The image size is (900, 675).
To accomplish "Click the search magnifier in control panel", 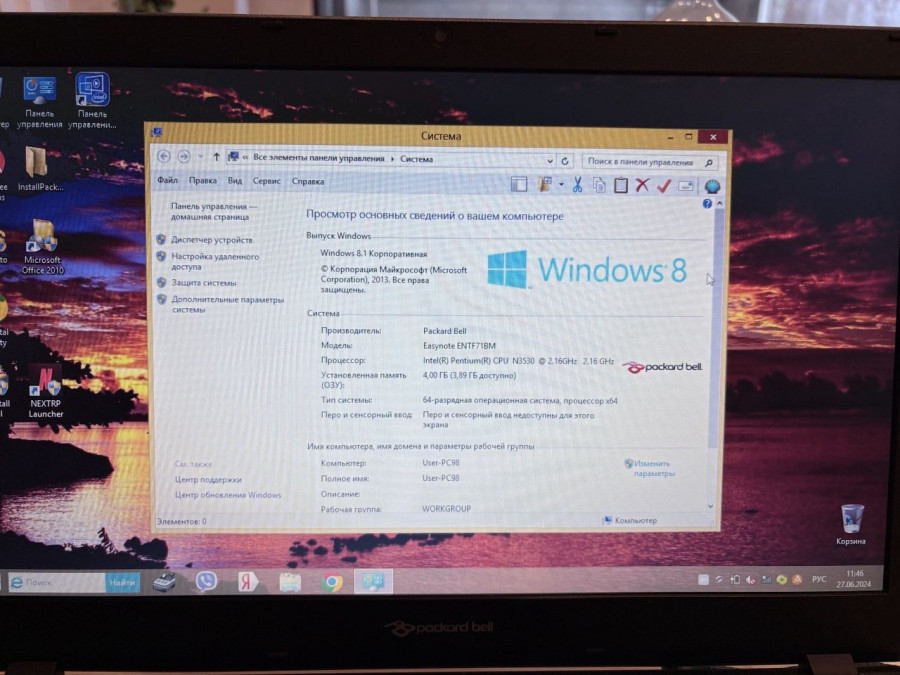I will (709, 163).
